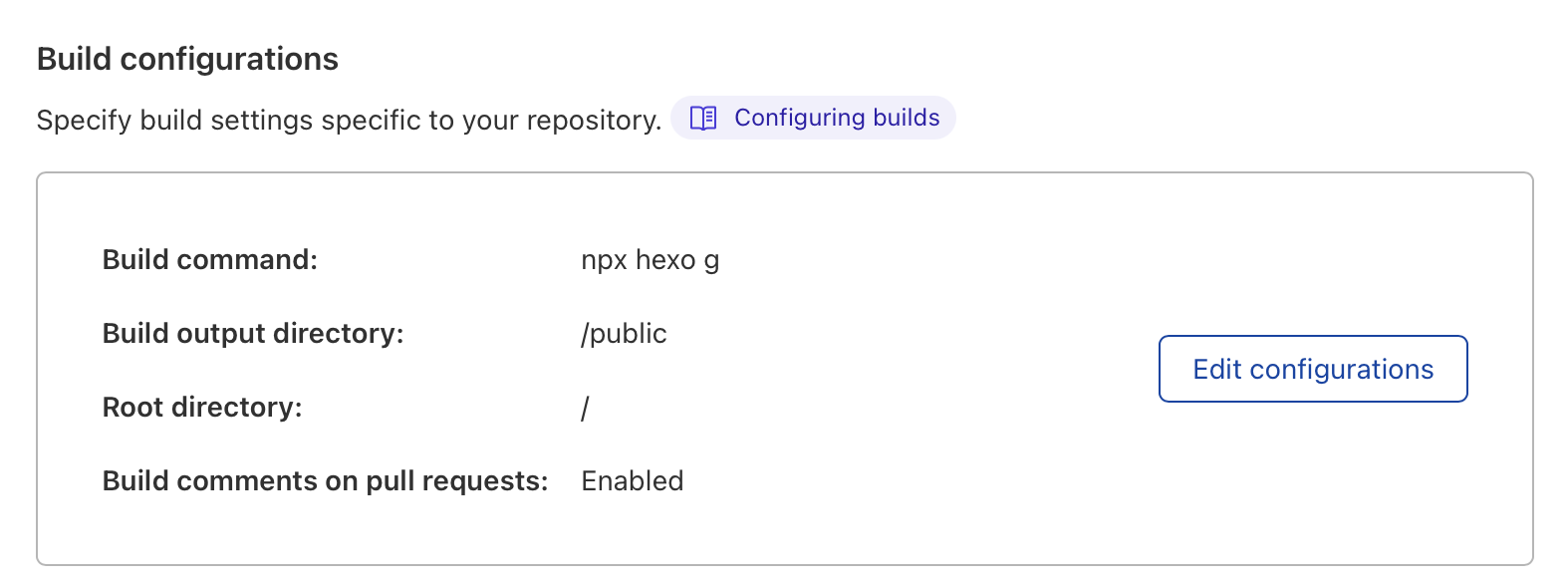The width and height of the screenshot is (1568, 588).
Task: Open Configuring builds documentation link
Action: 837,118
